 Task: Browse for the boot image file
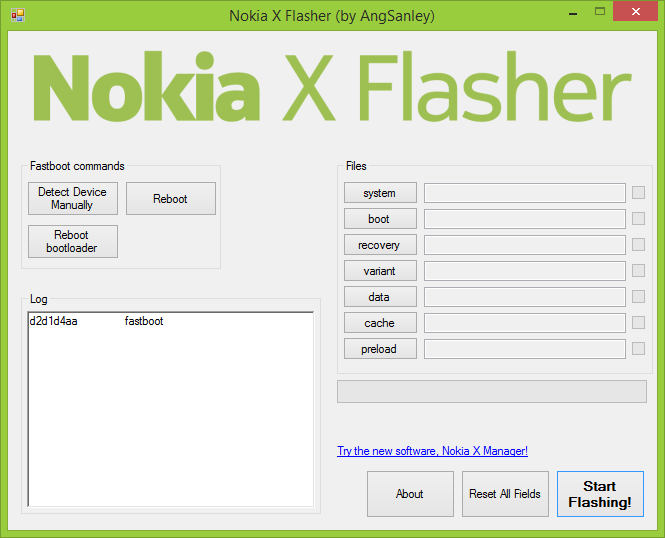(x=380, y=219)
